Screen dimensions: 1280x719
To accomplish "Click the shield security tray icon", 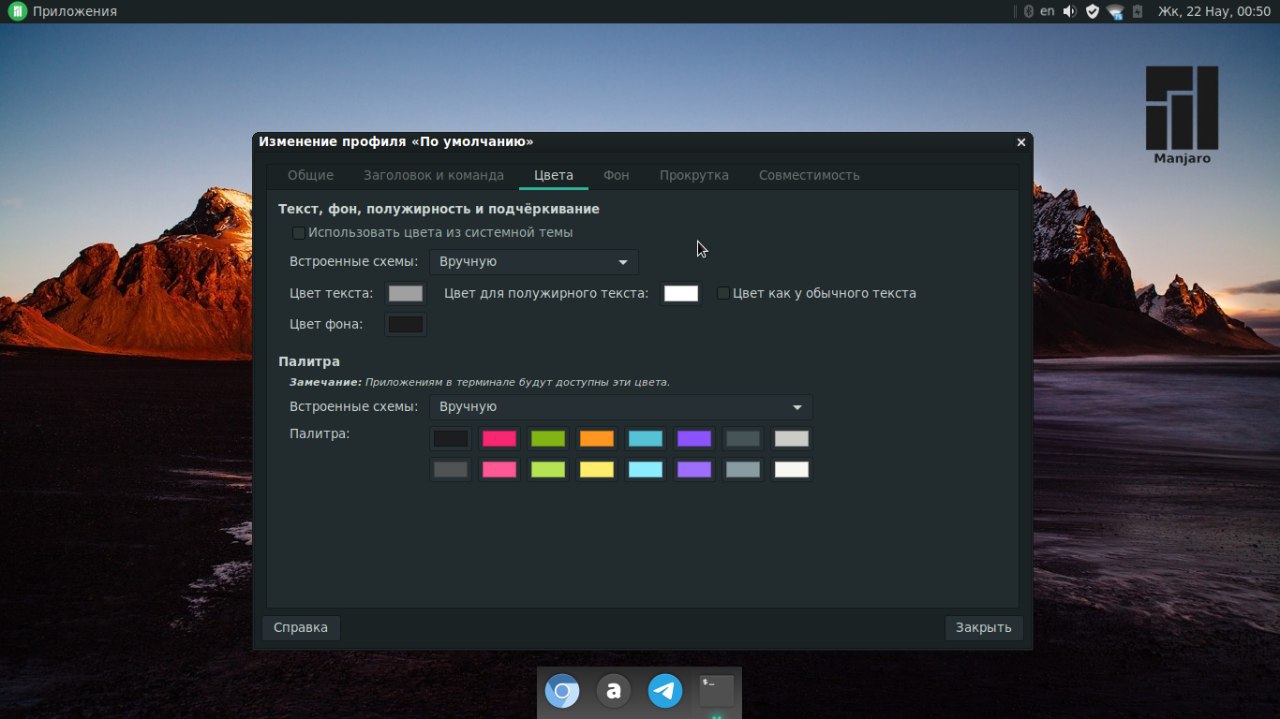I will [x=1092, y=11].
